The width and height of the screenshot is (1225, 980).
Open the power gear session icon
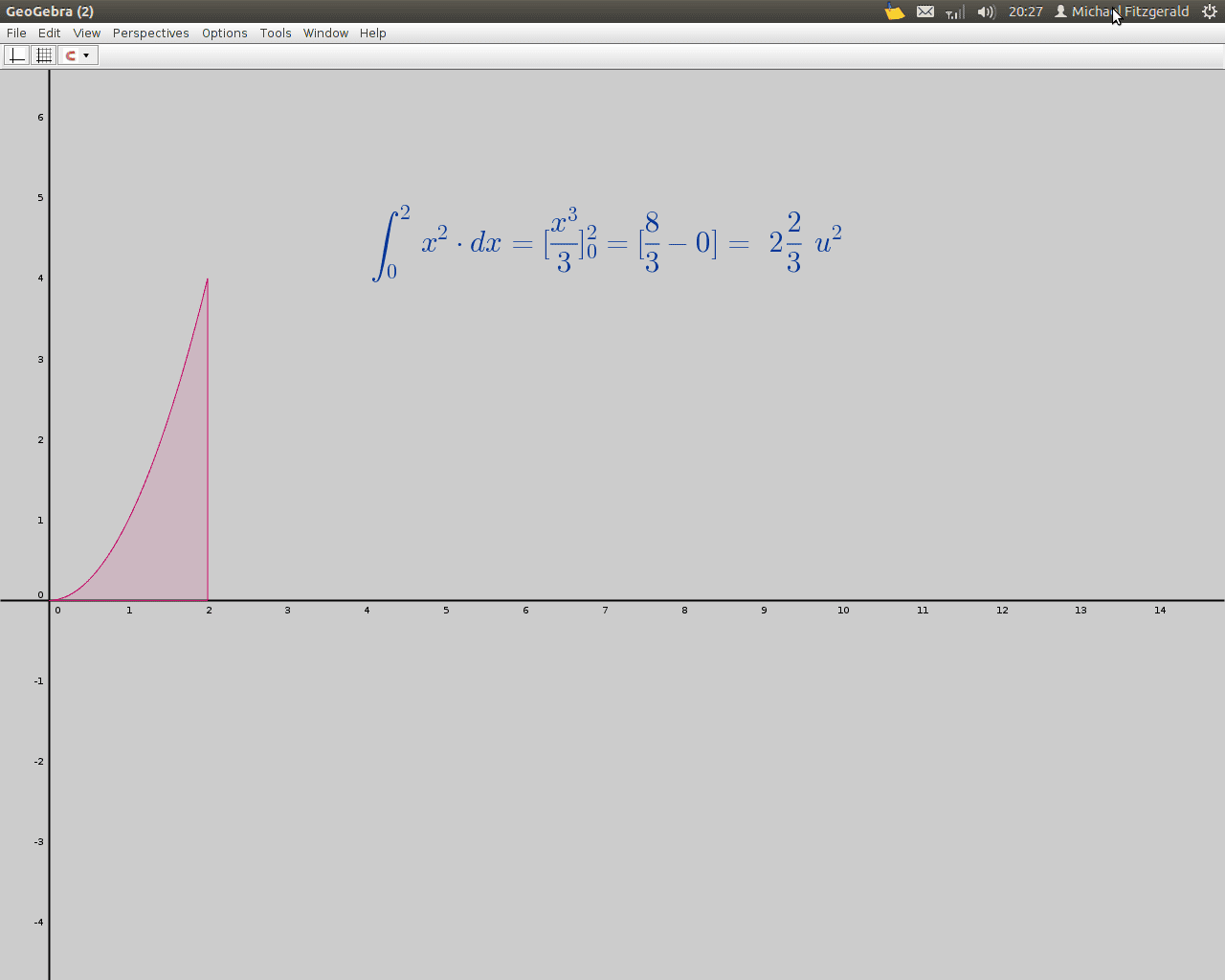pyautogui.click(x=1209, y=11)
